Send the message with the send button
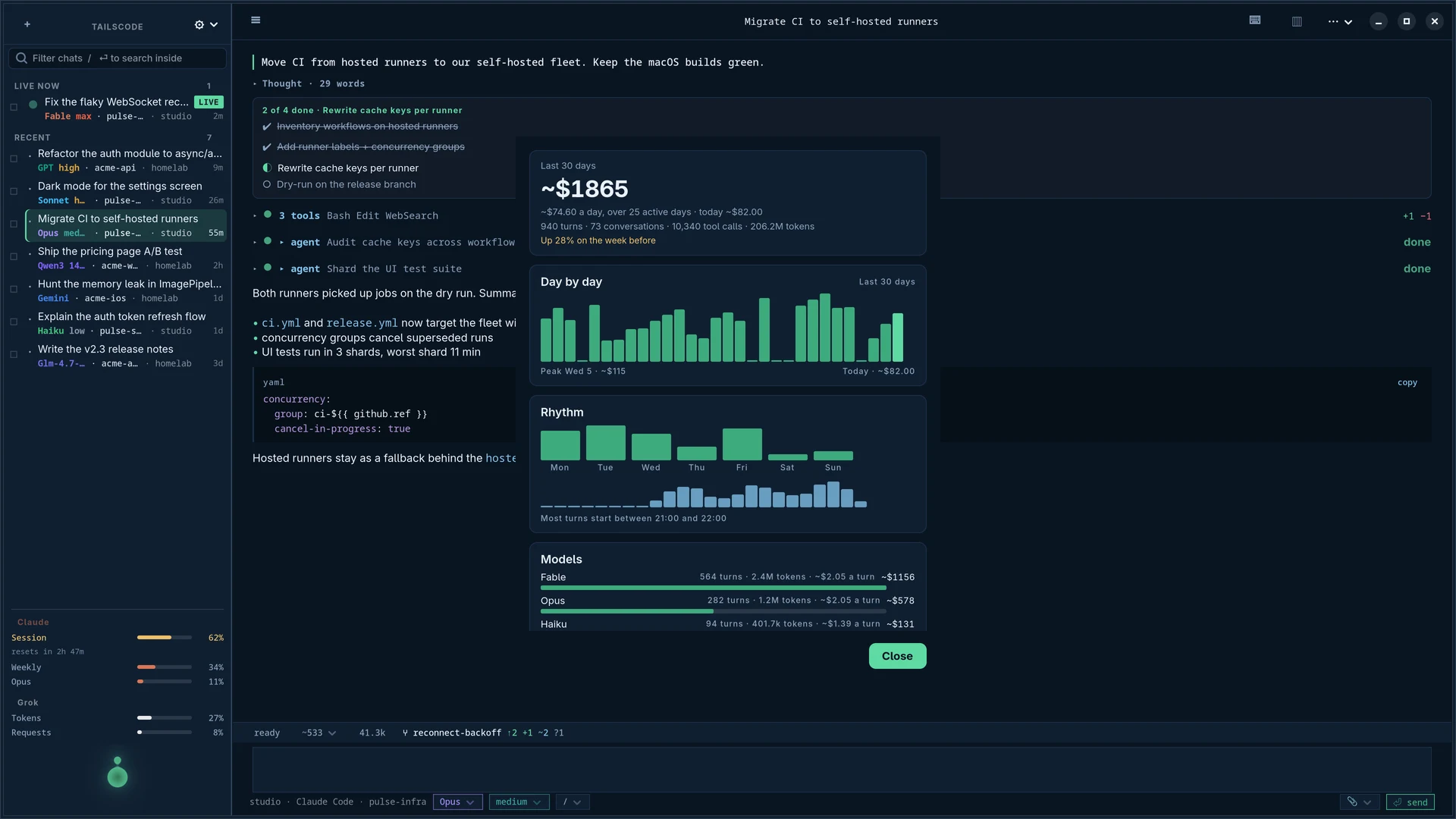Screen dimensions: 1456x819 (x=1410, y=802)
